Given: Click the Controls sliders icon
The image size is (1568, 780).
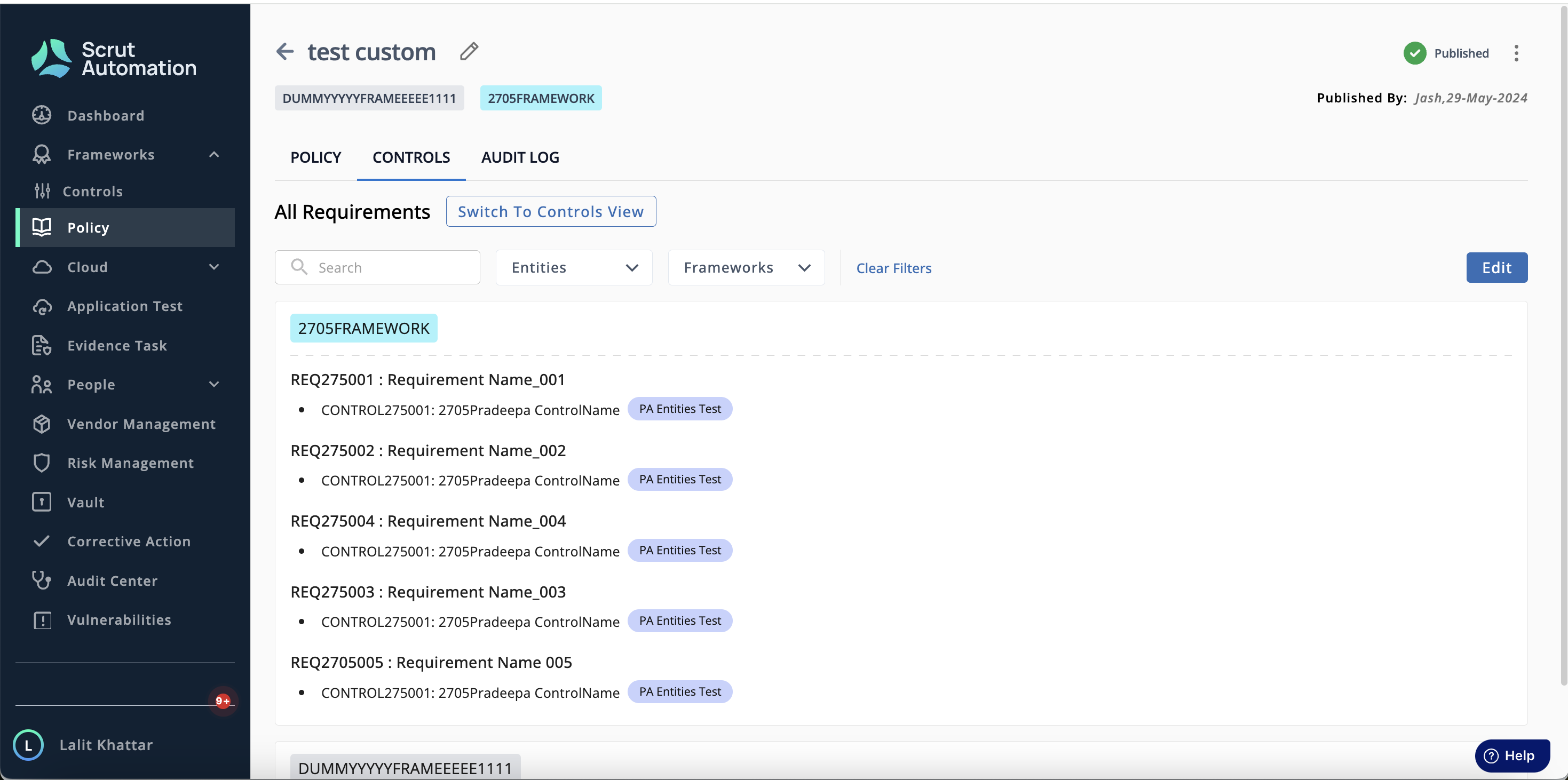Looking at the screenshot, I should pos(42,191).
